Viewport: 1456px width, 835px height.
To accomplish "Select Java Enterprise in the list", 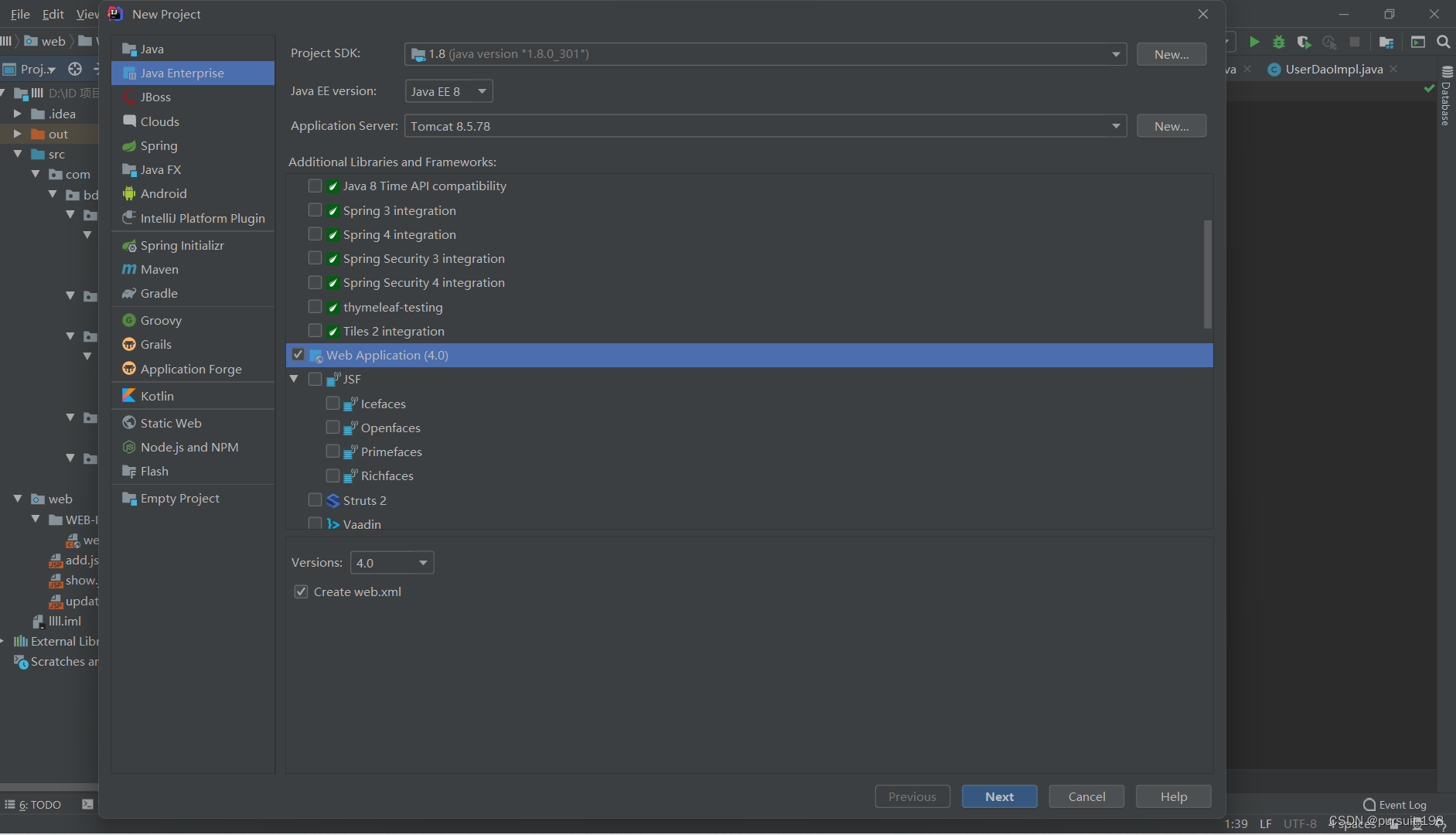I will click(x=193, y=73).
